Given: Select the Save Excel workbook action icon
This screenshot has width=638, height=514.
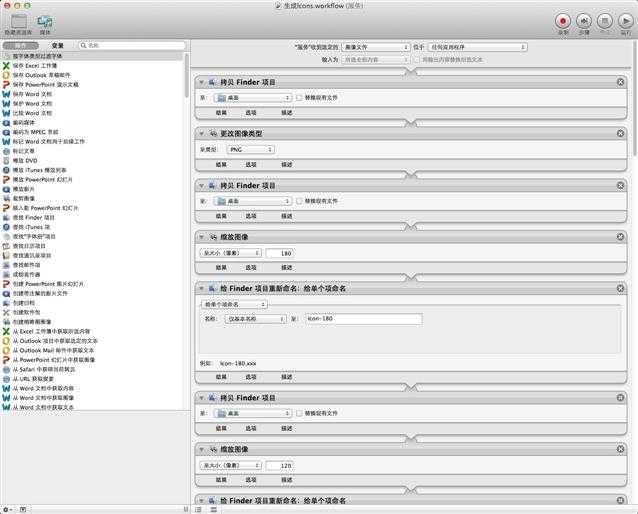Looking at the screenshot, I should point(6,66).
